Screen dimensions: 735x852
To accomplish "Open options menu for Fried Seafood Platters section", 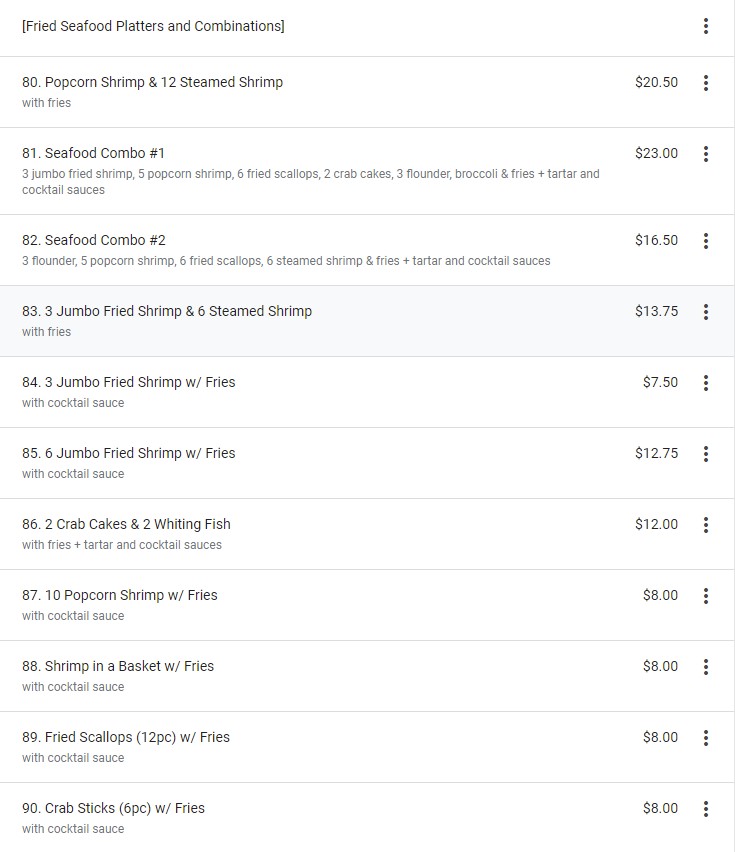I will 706,26.
